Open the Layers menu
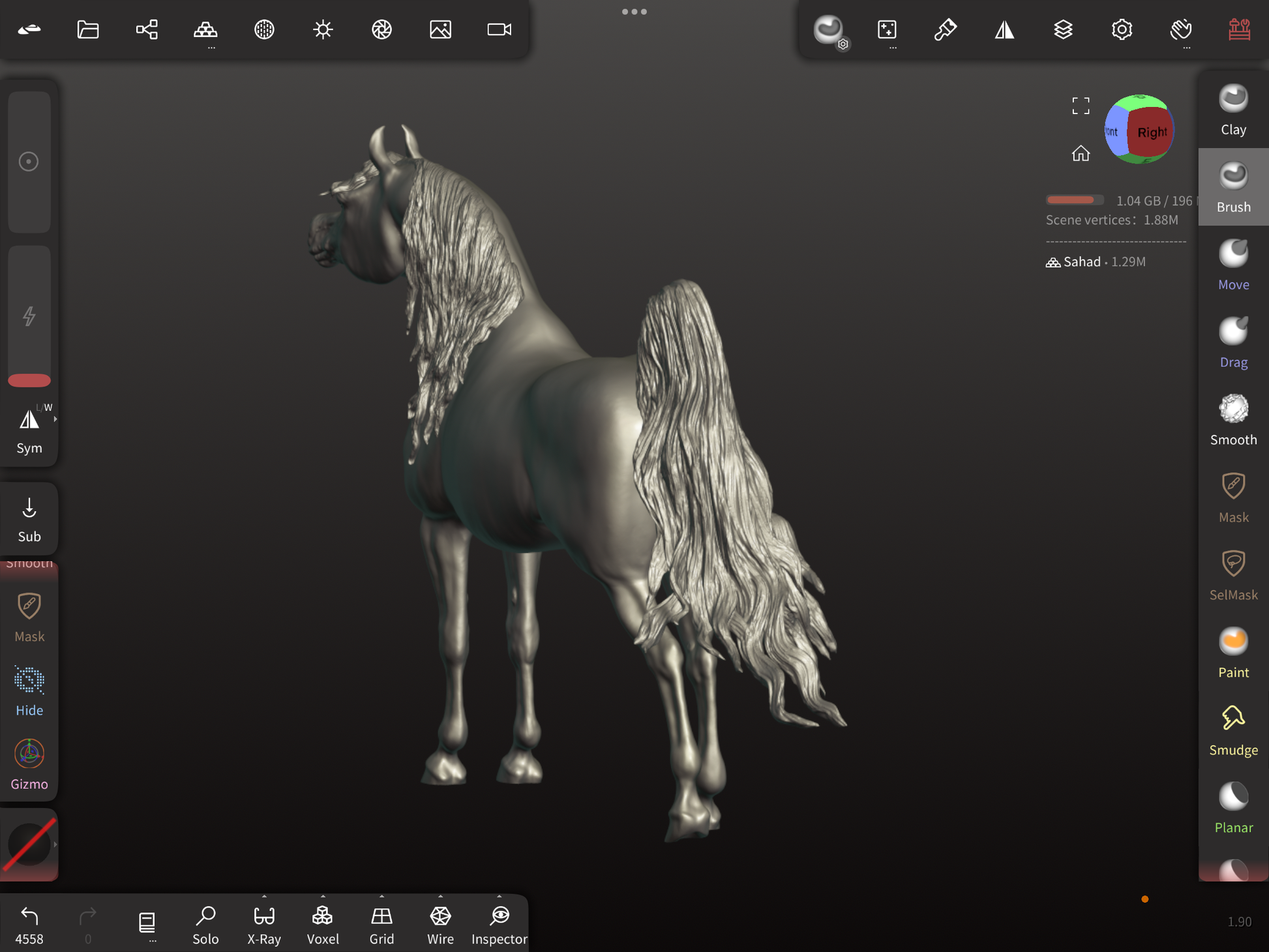The image size is (1269, 952). [1063, 29]
